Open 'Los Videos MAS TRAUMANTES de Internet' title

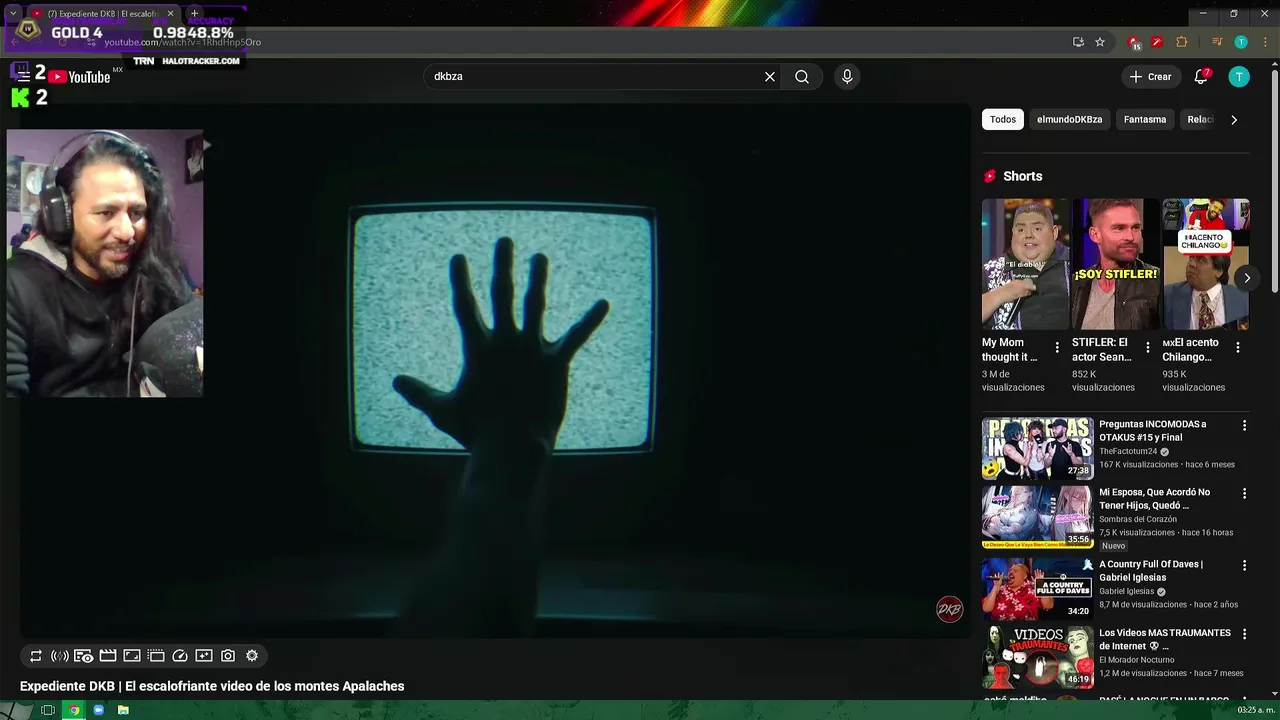pyautogui.click(x=1165, y=639)
